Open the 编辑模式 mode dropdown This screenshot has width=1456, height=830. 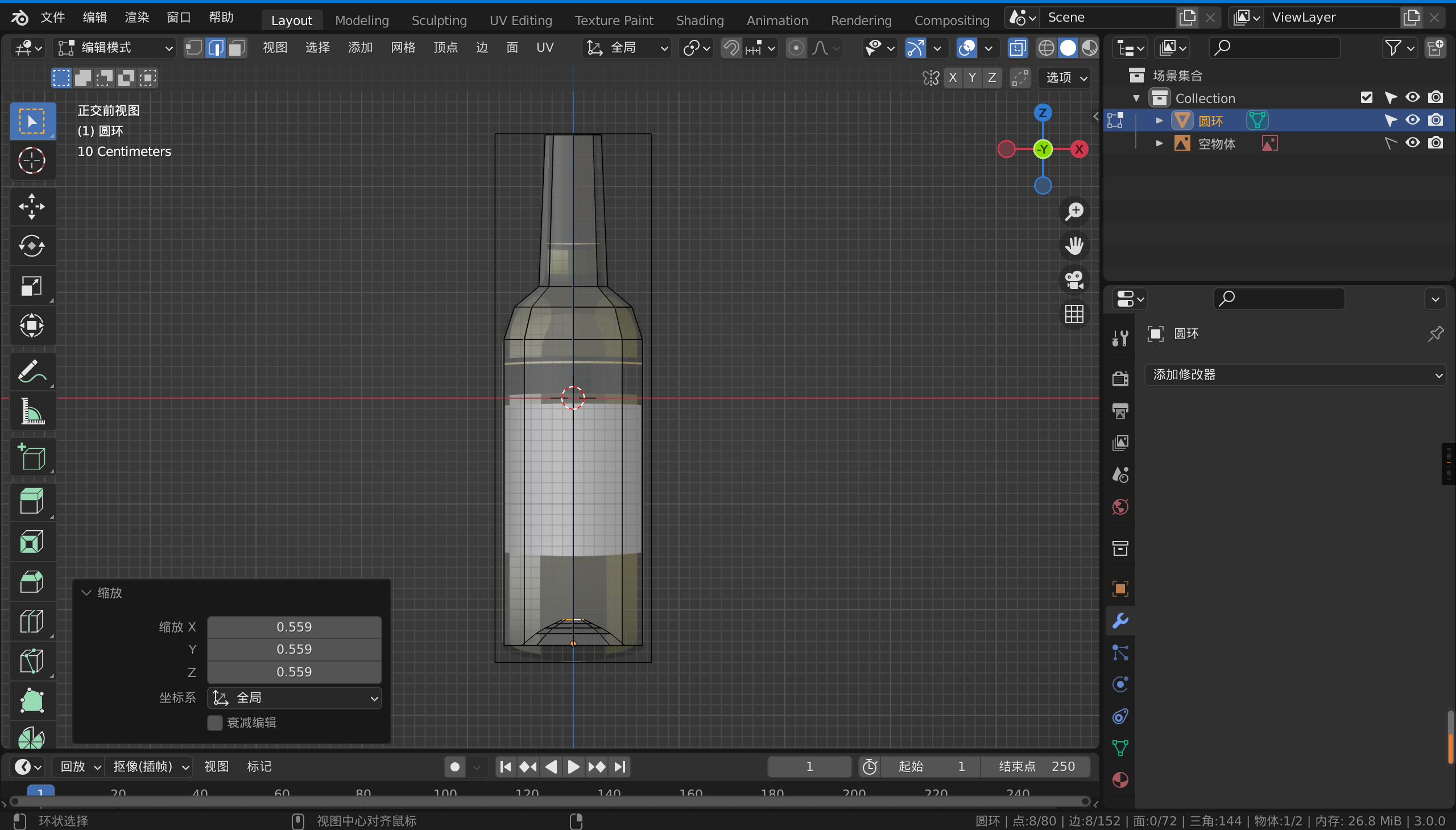pos(115,48)
